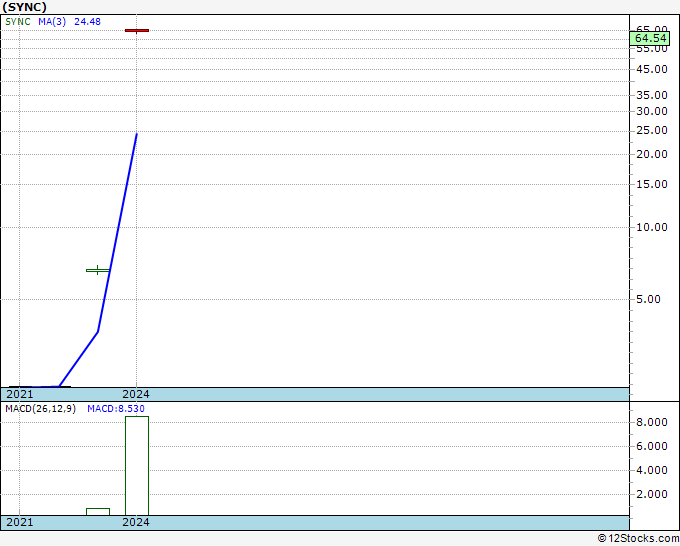The height and width of the screenshot is (546, 680).
Task: Click the 8.000 MACD axis label
Action: 651,422
